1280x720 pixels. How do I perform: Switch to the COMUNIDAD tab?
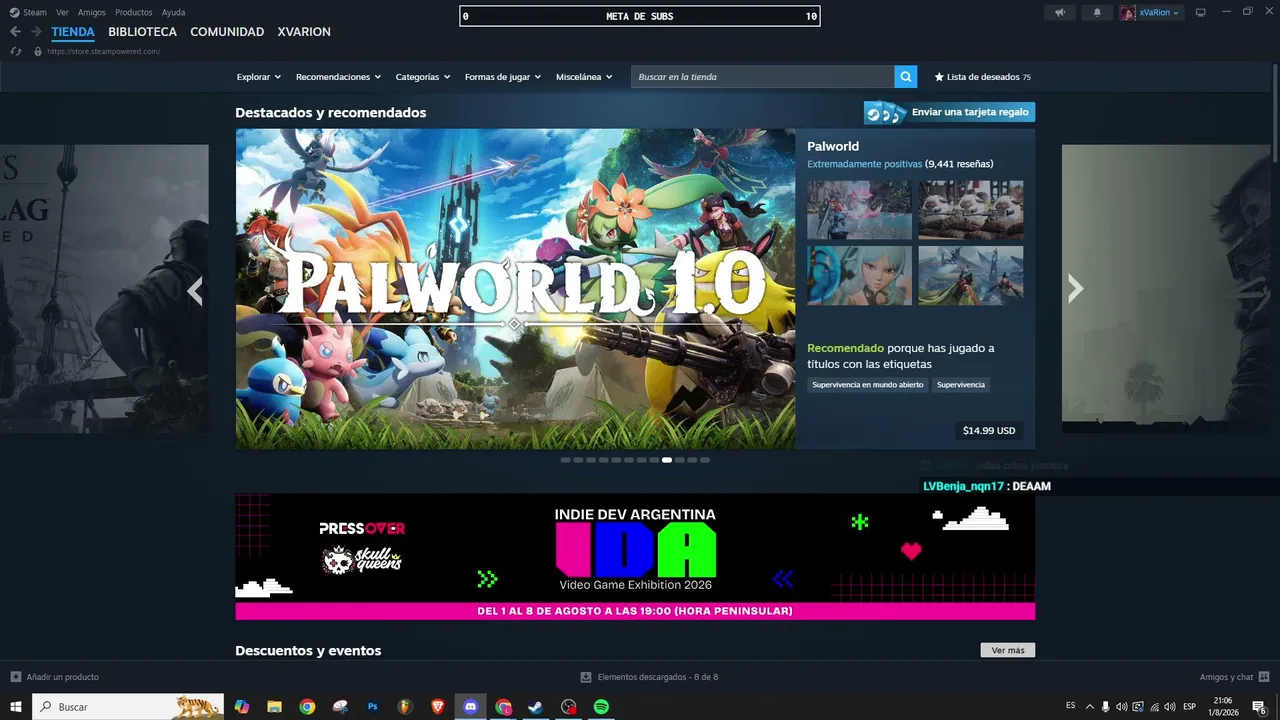point(227,32)
